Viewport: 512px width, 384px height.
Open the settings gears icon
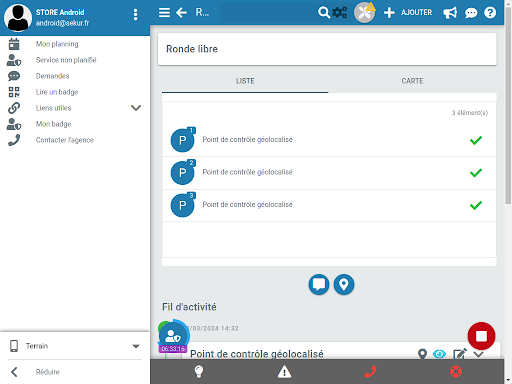click(x=340, y=13)
